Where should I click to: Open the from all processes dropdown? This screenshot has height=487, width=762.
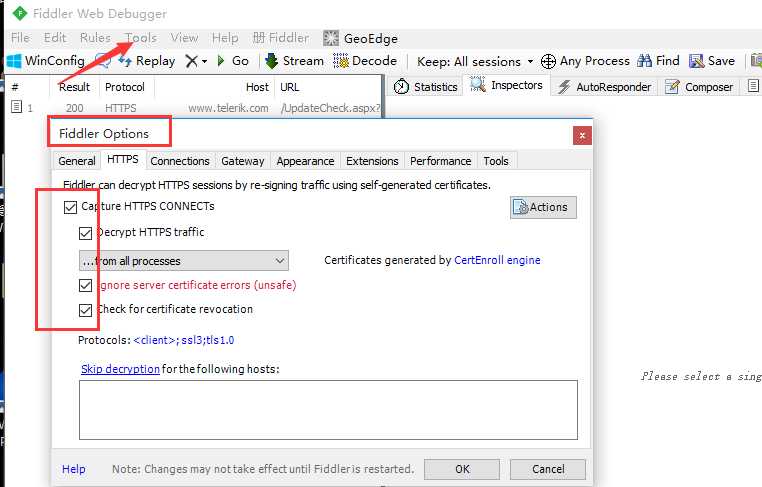coord(184,261)
